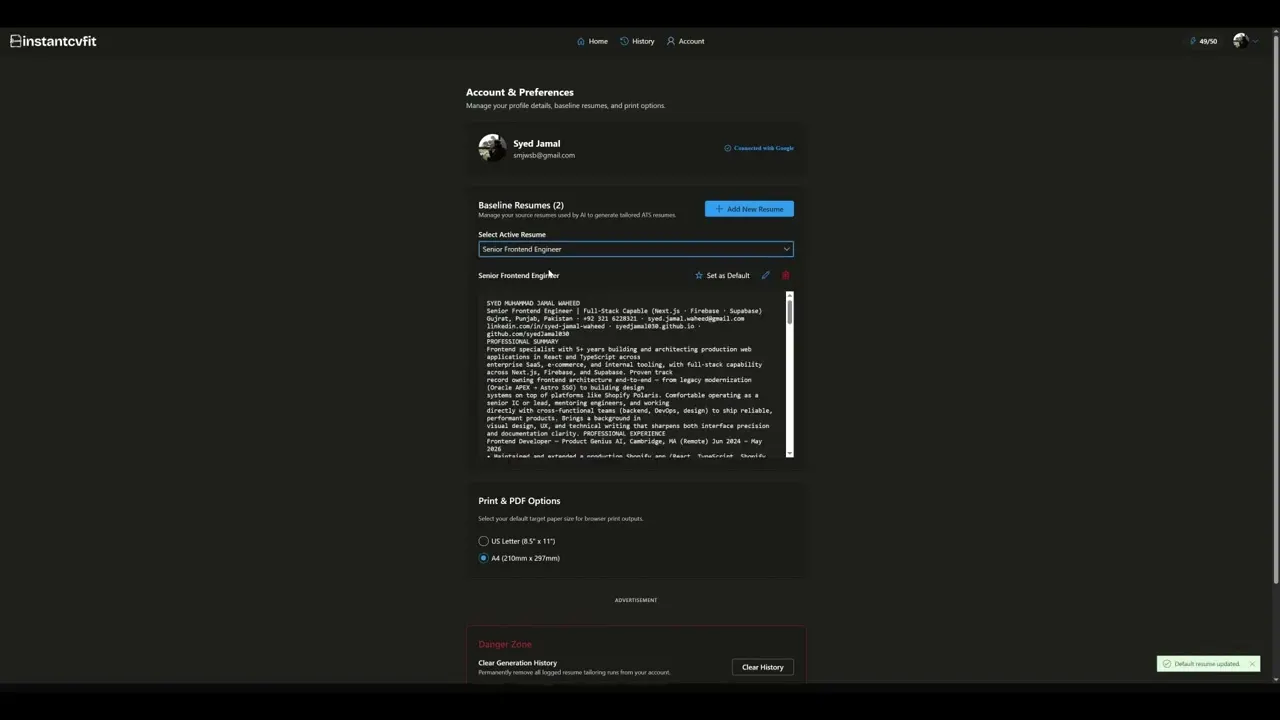
Task: Click the Clear History button
Action: pos(763,667)
